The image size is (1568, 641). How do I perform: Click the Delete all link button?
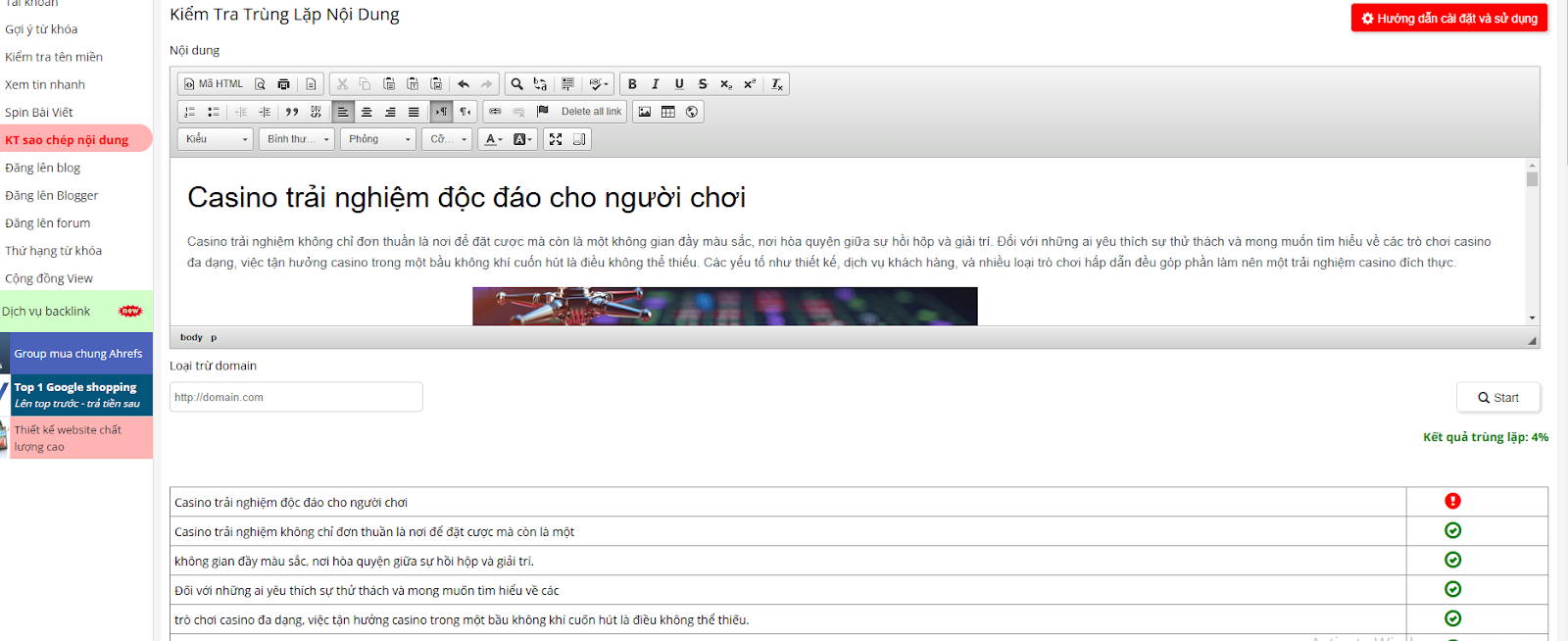tap(591, 112)
